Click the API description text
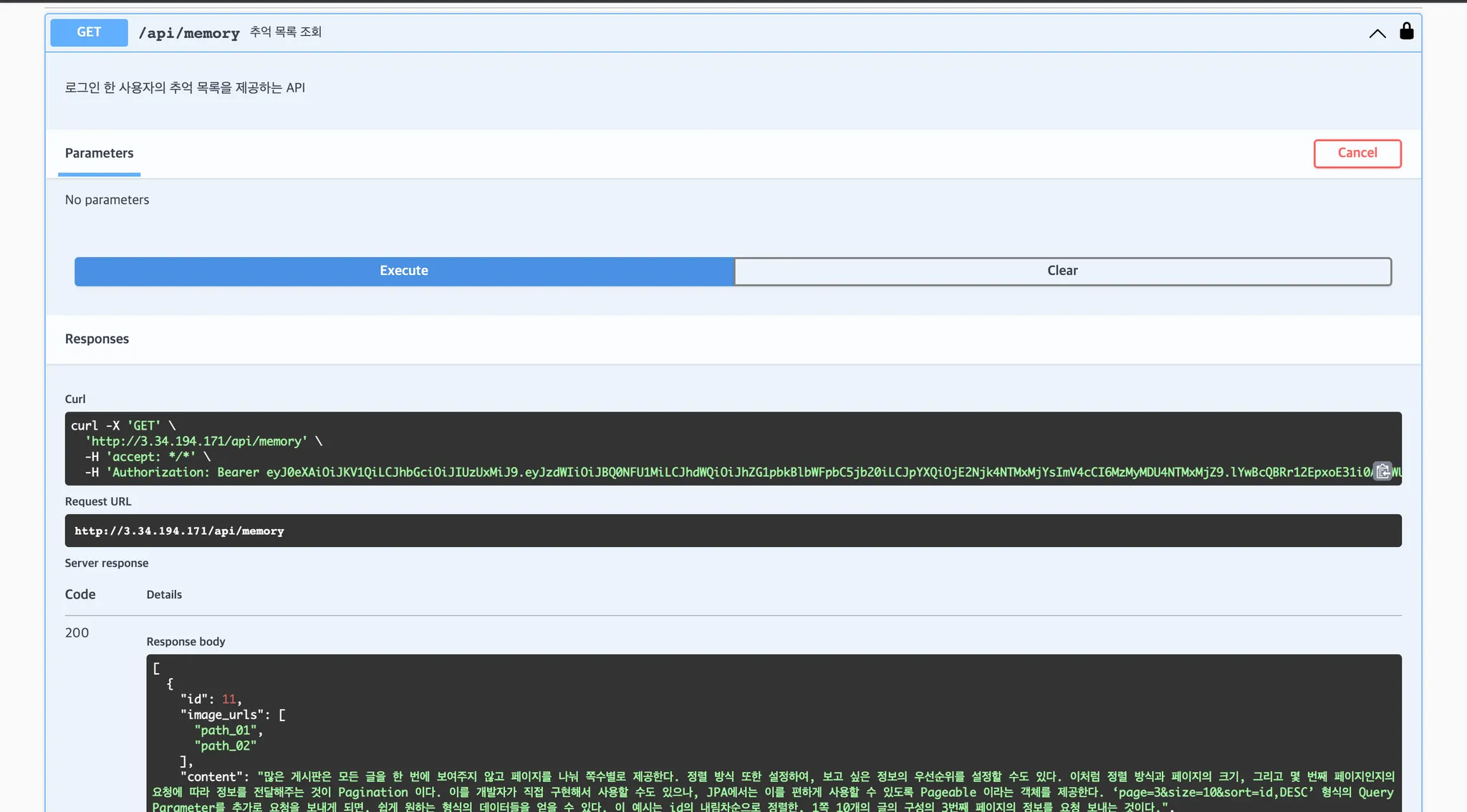 coord(185,87)
